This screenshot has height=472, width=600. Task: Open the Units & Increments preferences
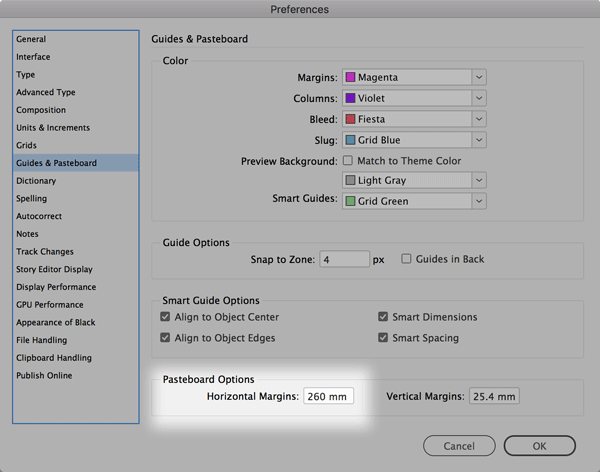pyautogui.click(x=53, y=128)
